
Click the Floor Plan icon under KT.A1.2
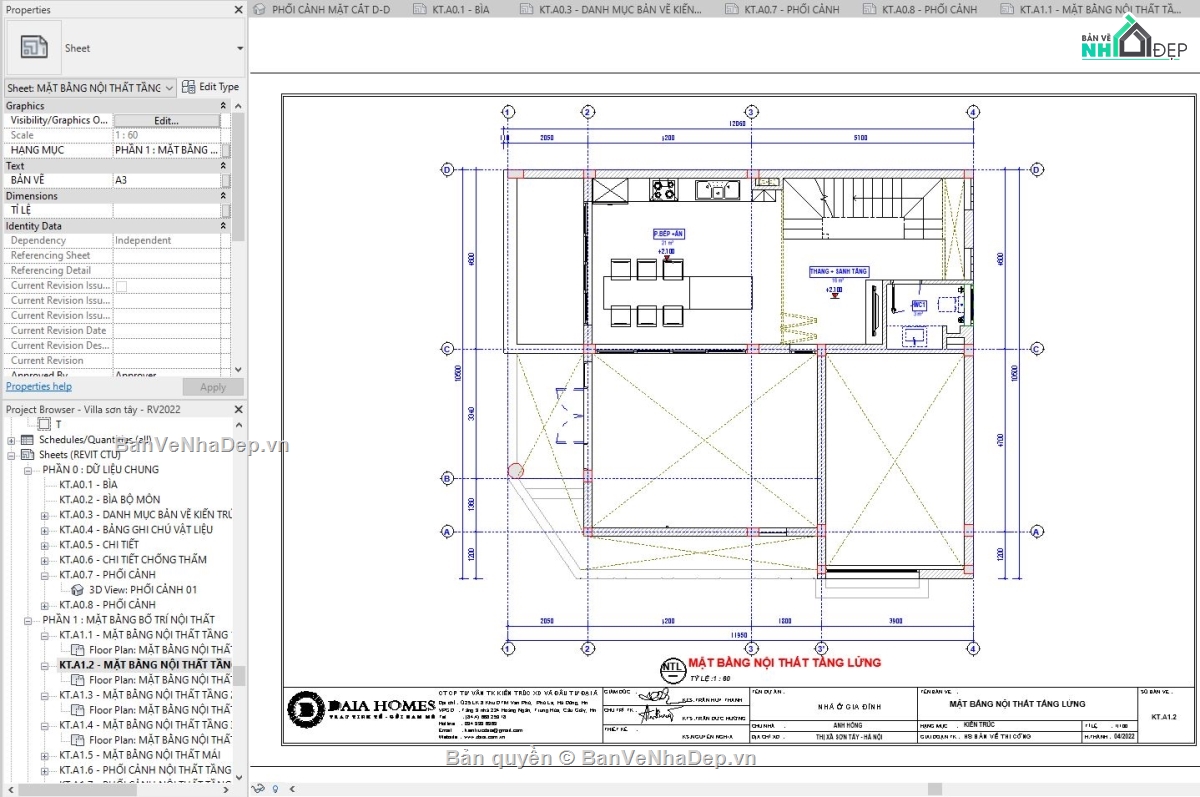[x=79, y=680]
